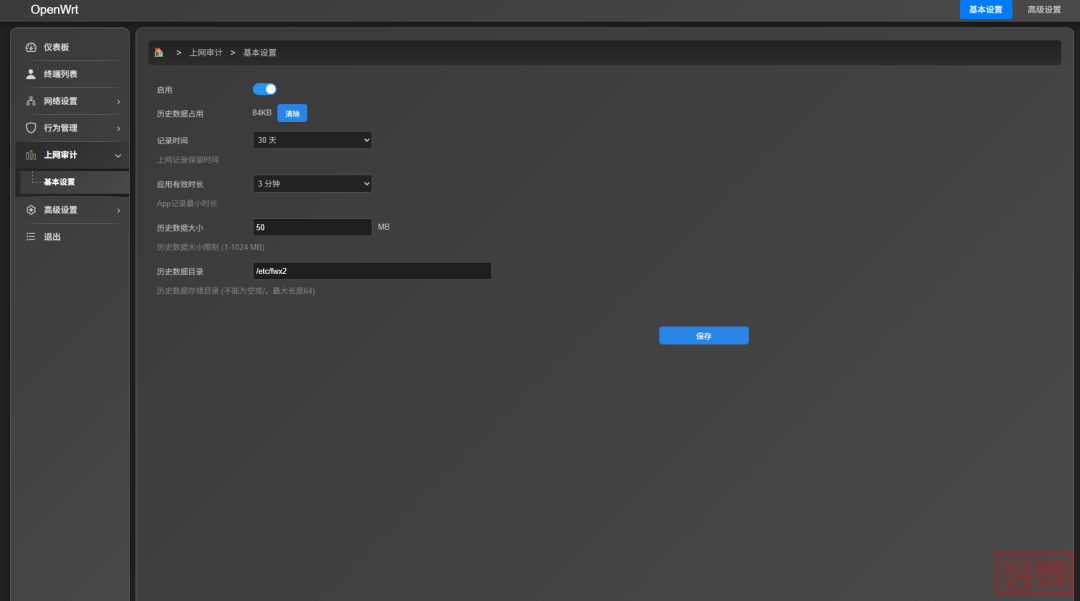Click the 网络设置 network icon
Screen dimensions: 1080x601
pos(31,101)
